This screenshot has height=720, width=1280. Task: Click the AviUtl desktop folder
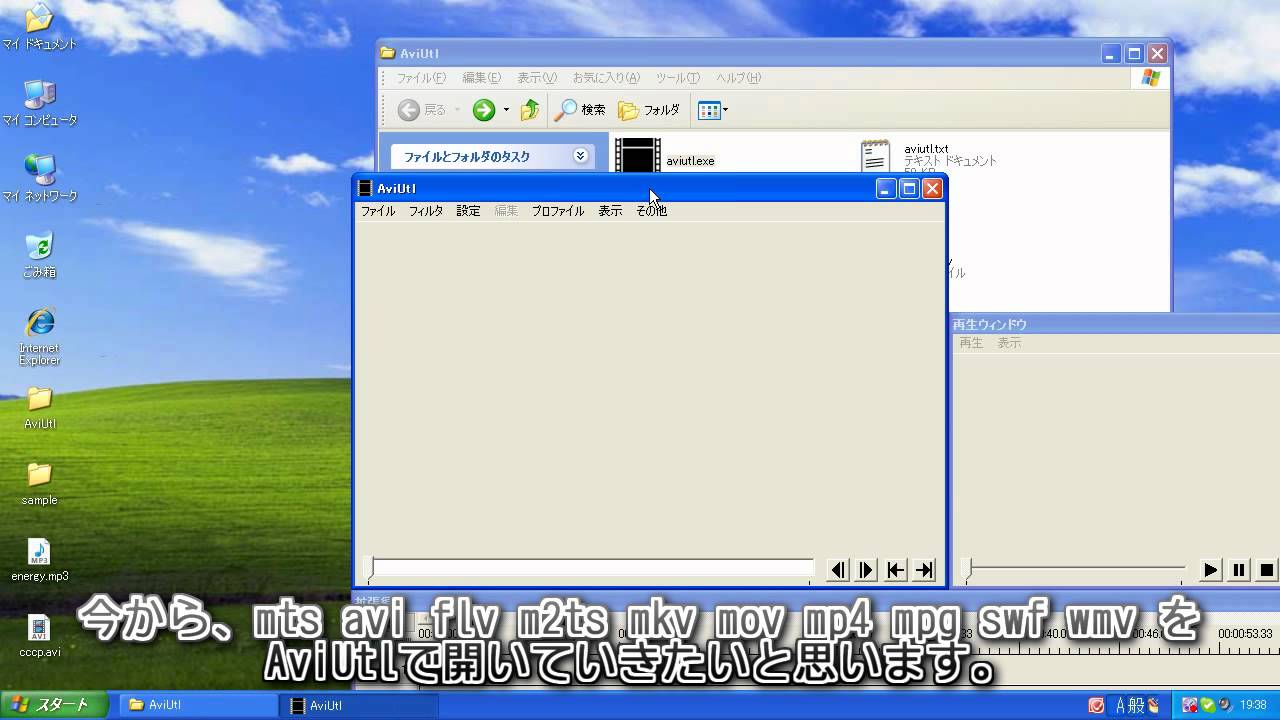click(39, 407)
